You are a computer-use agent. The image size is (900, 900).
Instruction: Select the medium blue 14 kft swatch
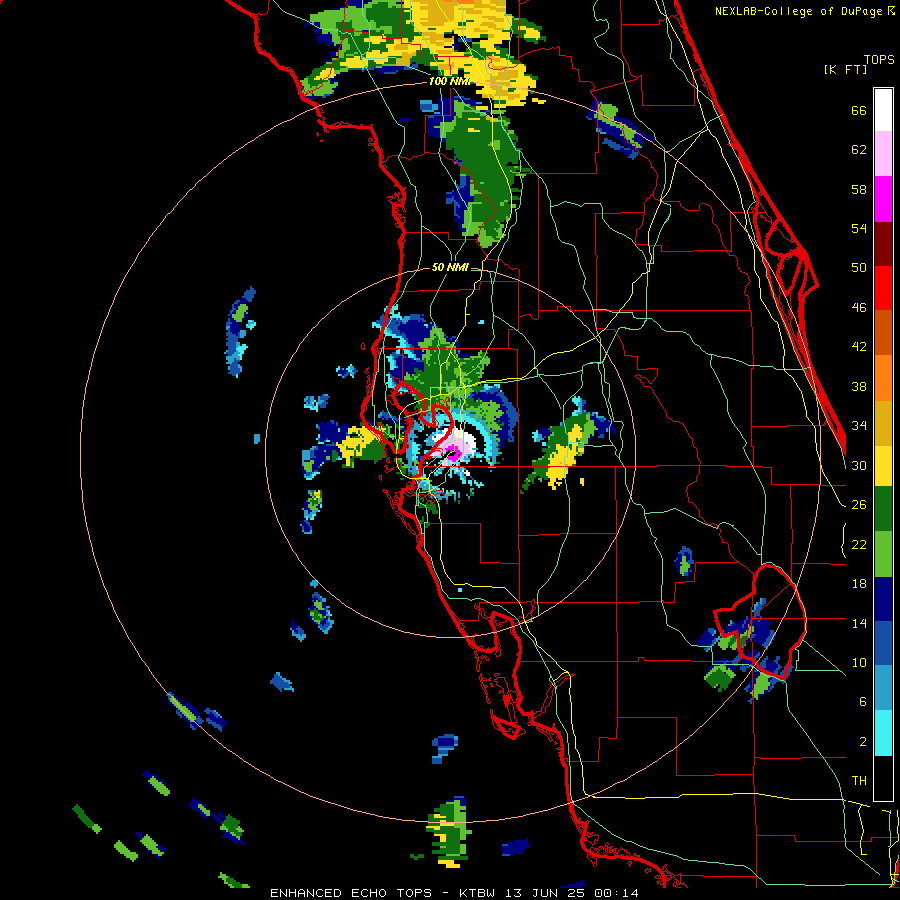[x=883, y=643]
